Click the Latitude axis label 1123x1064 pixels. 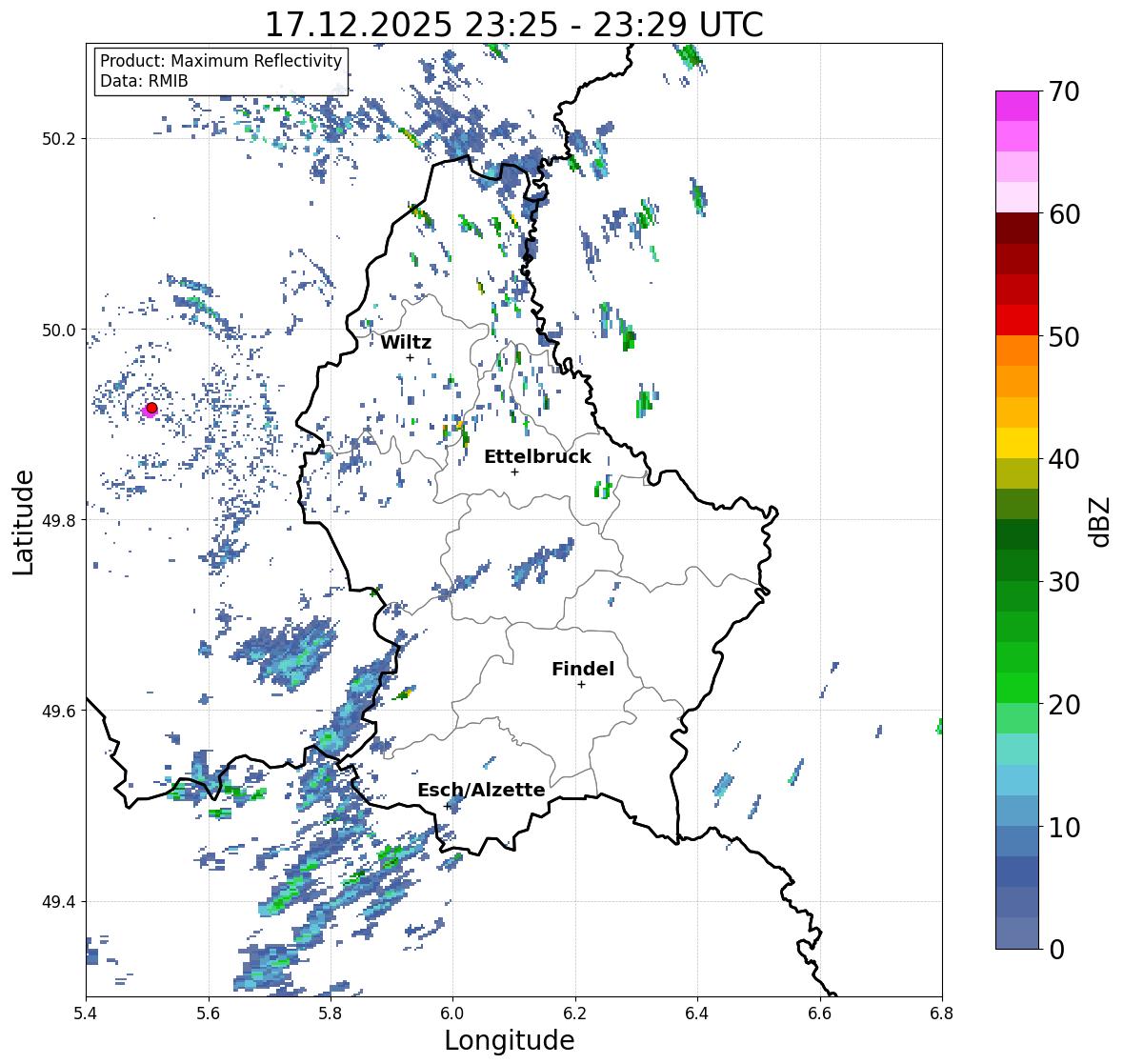pos(23,522)
